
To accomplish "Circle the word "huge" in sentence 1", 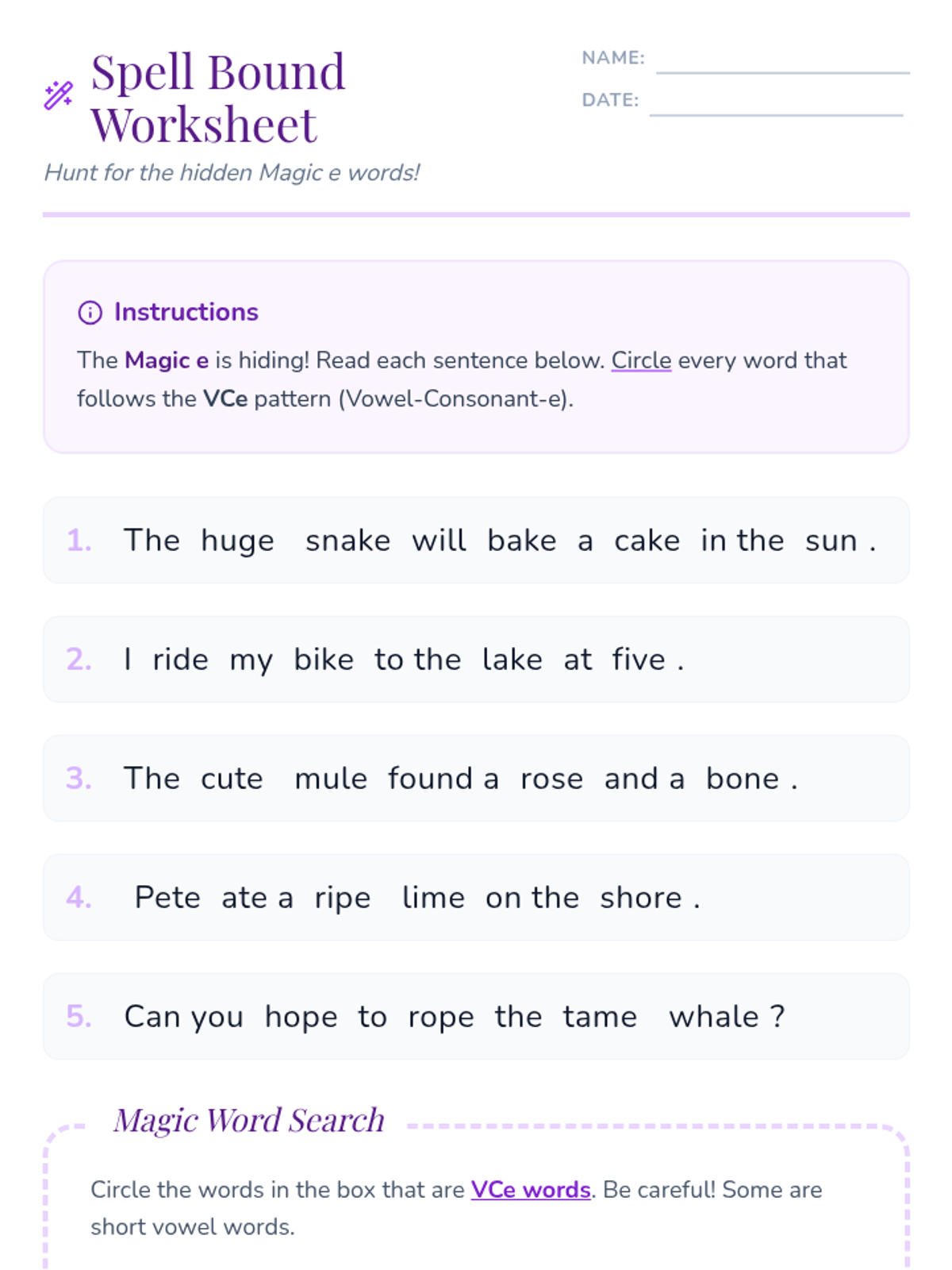I will coord(237,541).
